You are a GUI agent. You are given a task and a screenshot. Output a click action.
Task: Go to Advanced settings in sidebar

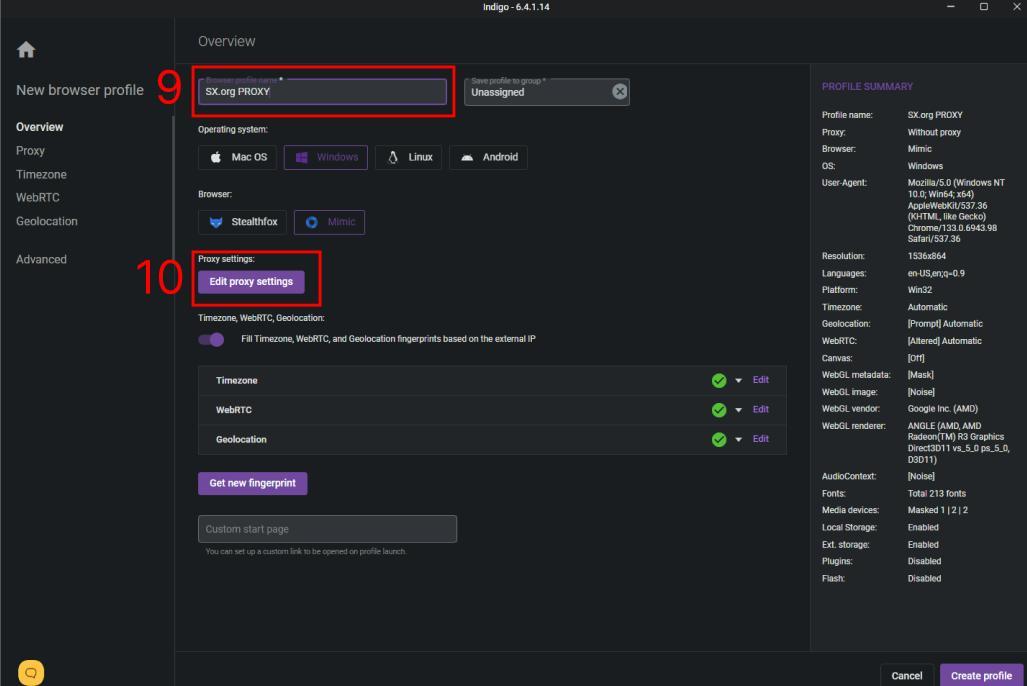(41, 259)
